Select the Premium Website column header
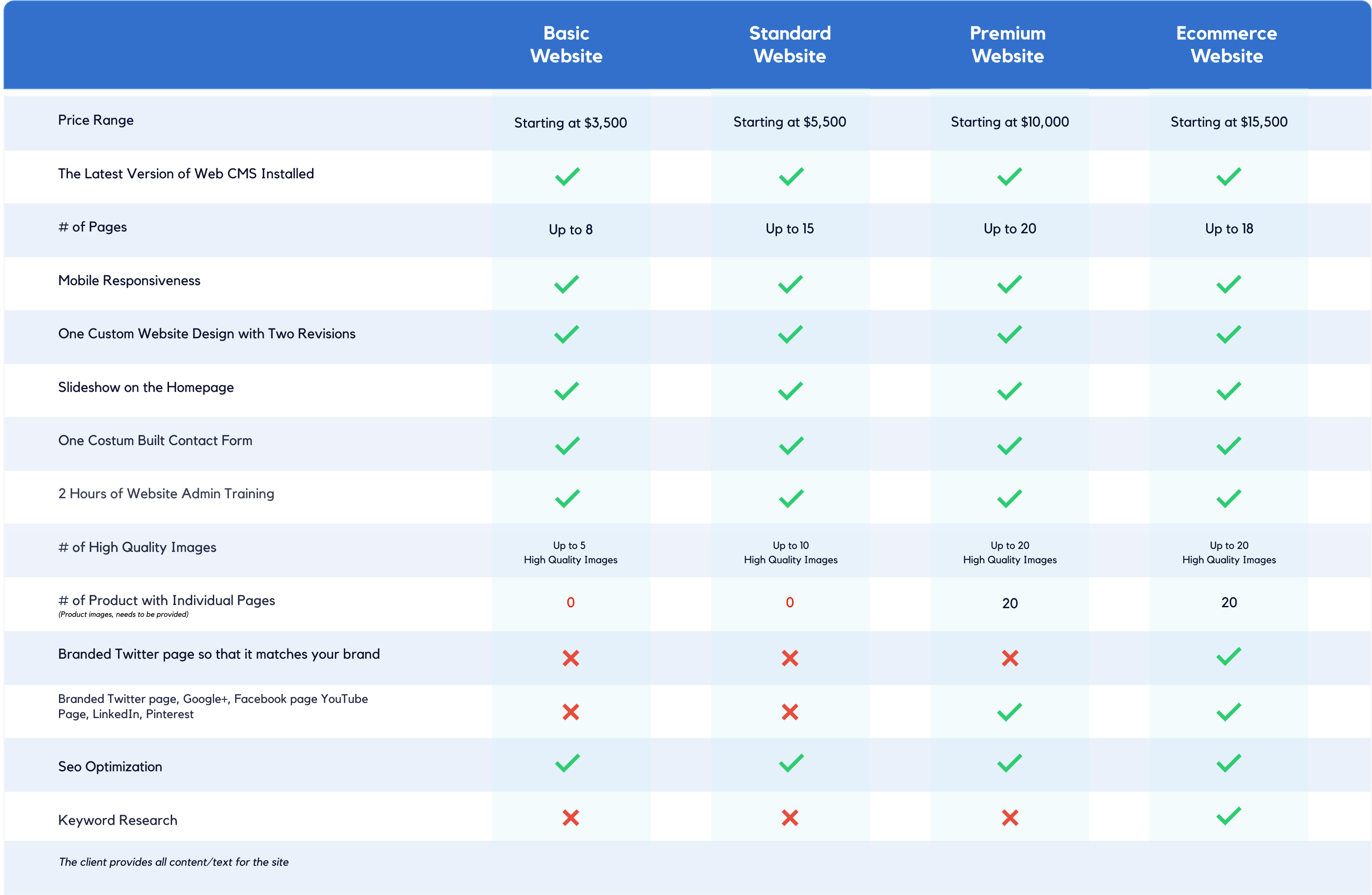This screenshot has width=1372, height=895. point(1008,44)
